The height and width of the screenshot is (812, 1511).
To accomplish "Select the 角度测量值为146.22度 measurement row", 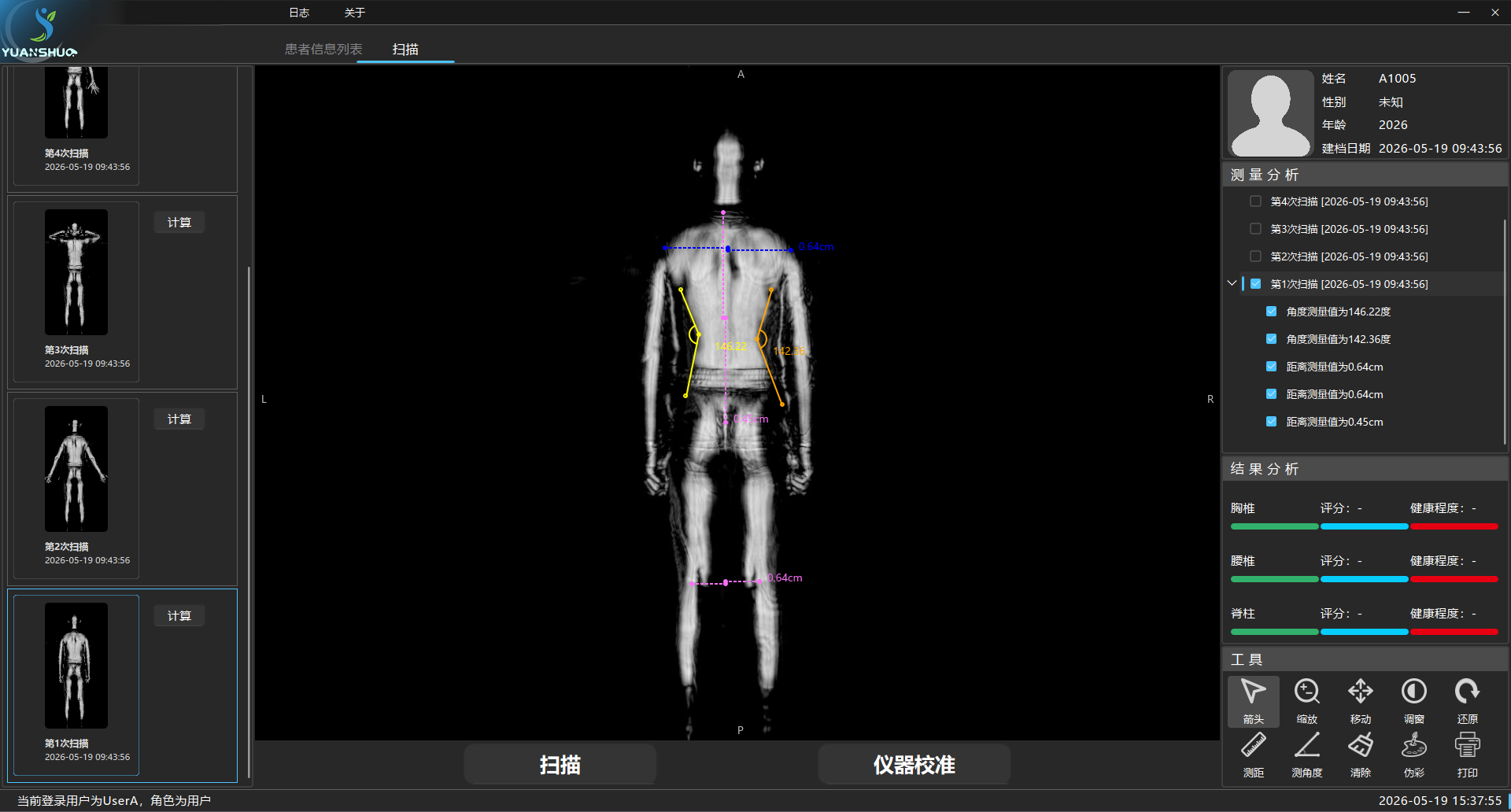I will click(x=1338, y=312).
